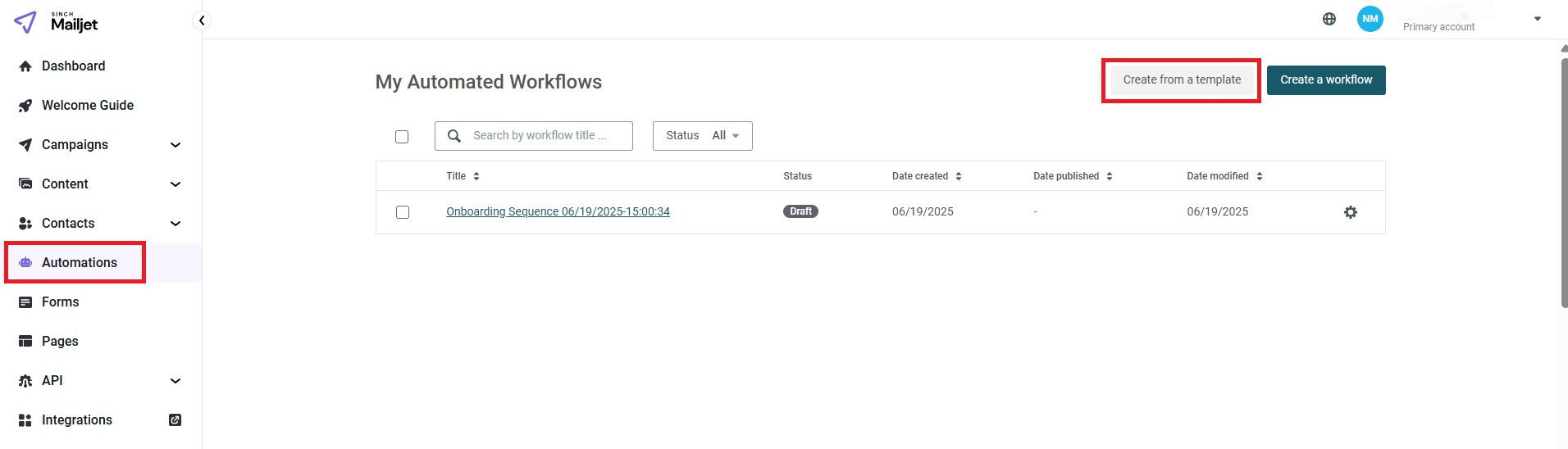Viewport: 1568px width, 449px height.
Task: Check the Onboarding Sequence row checkbox
Action: click(403, 212)
